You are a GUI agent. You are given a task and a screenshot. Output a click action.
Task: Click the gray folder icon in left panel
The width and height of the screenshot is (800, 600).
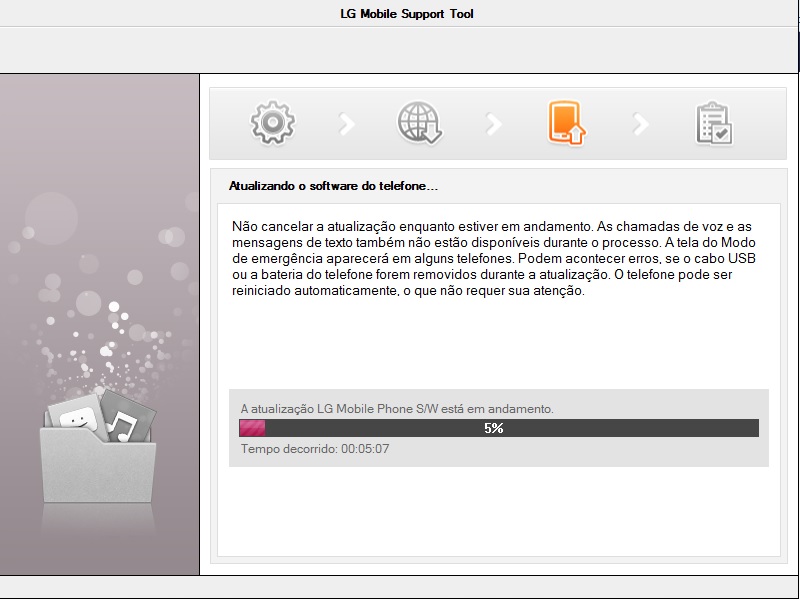pos(98,465)
